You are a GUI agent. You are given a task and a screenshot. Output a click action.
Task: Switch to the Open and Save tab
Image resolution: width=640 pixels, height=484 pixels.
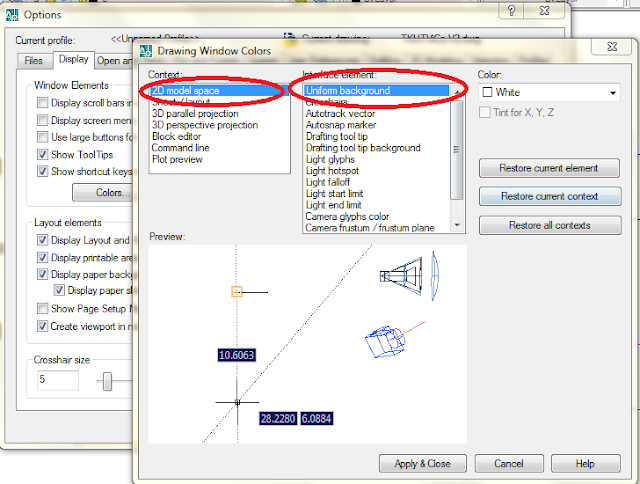pyautogui.click(x=115, y=61)
